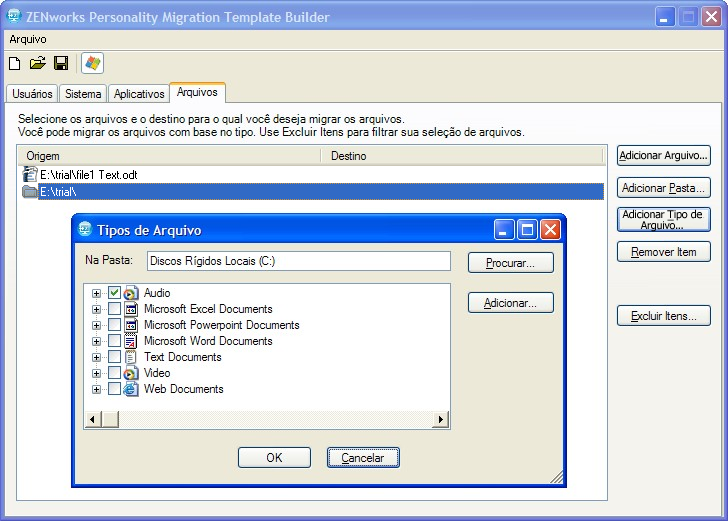Check the Microsoft Word Documents checkbox
Image resolution: width=728 pixels, height=521 pixels.
pos(114,341)
